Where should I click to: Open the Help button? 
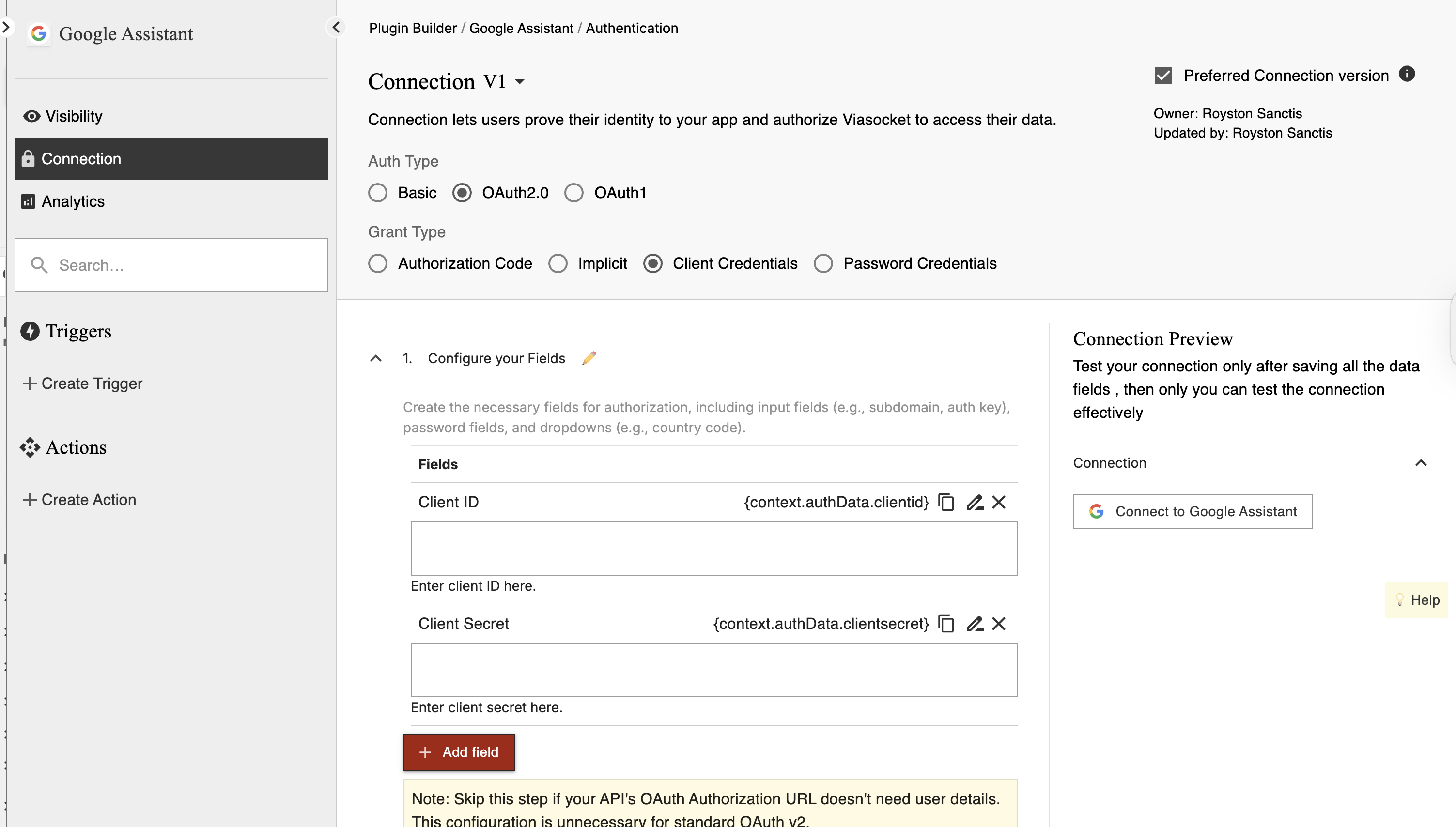[1416, 600]
